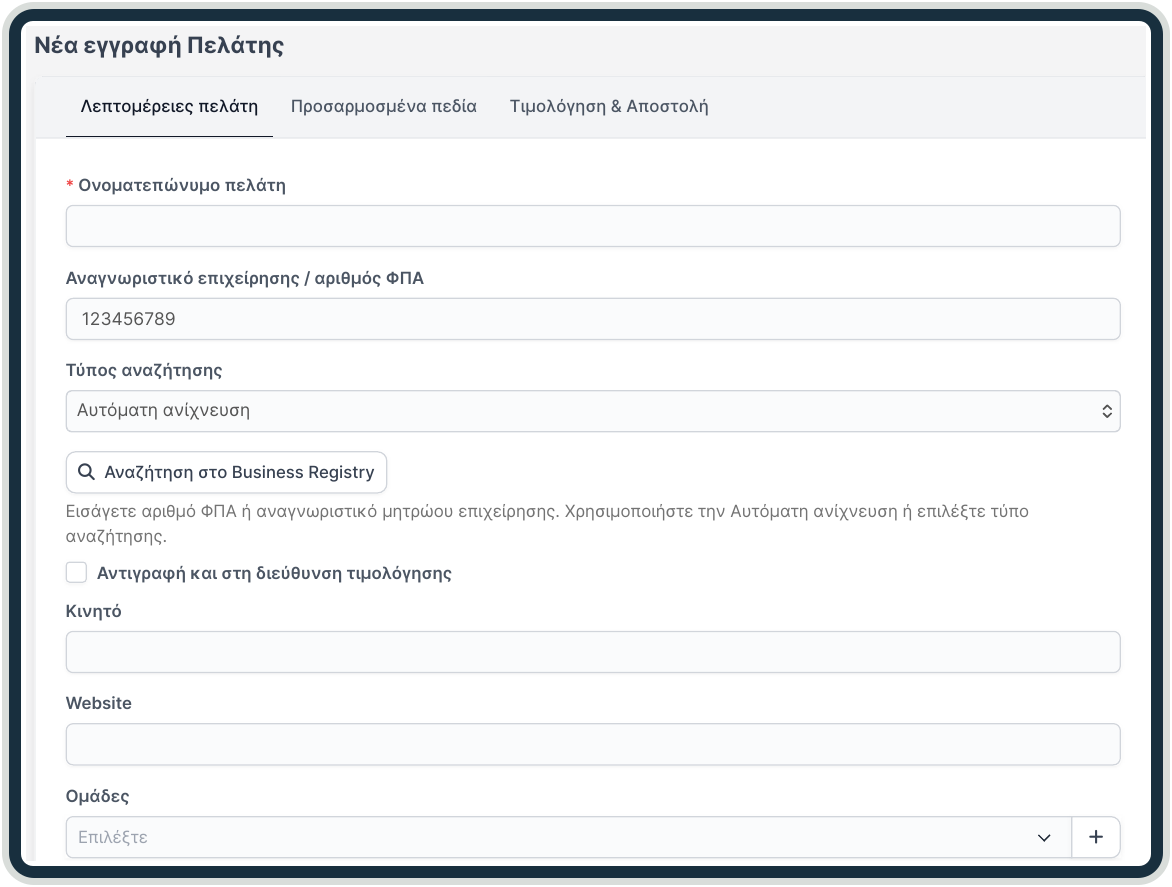Viewport: 1172px width, 887px height.
Task: Tick the copy to billing address checkbox
Action: tap(76, 572)
